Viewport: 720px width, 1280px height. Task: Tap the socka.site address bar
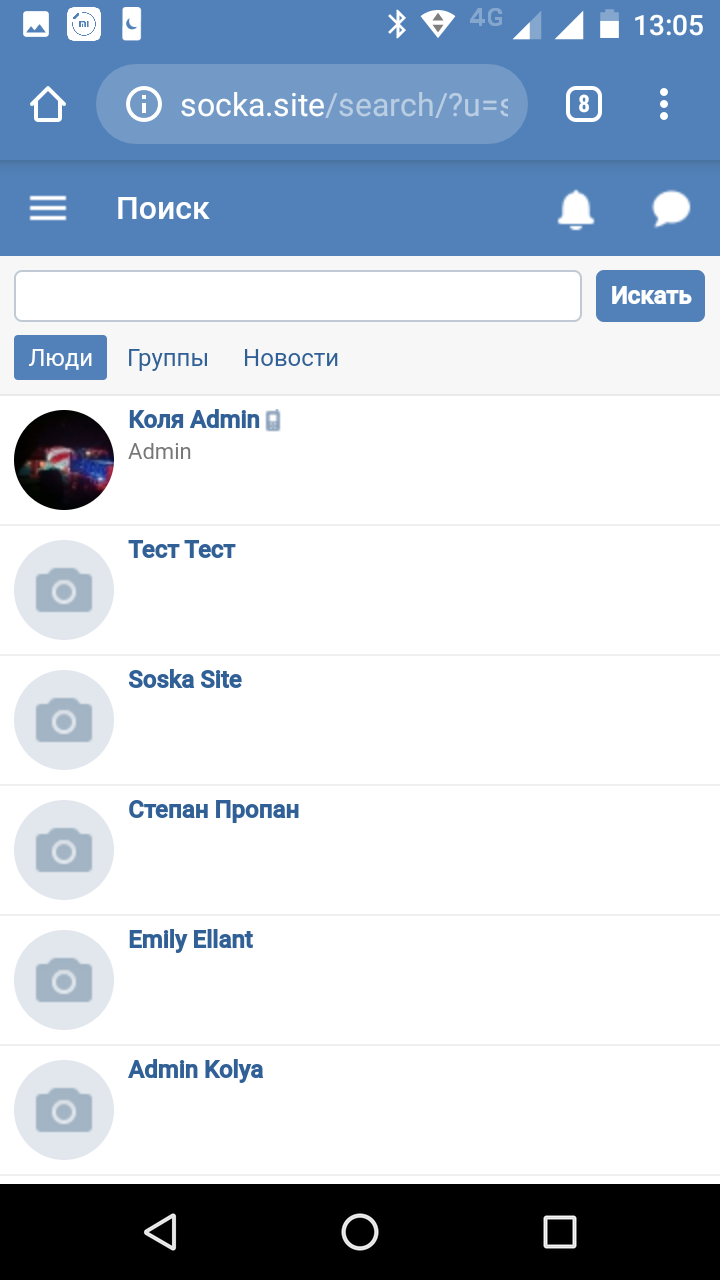coord(340,104)
